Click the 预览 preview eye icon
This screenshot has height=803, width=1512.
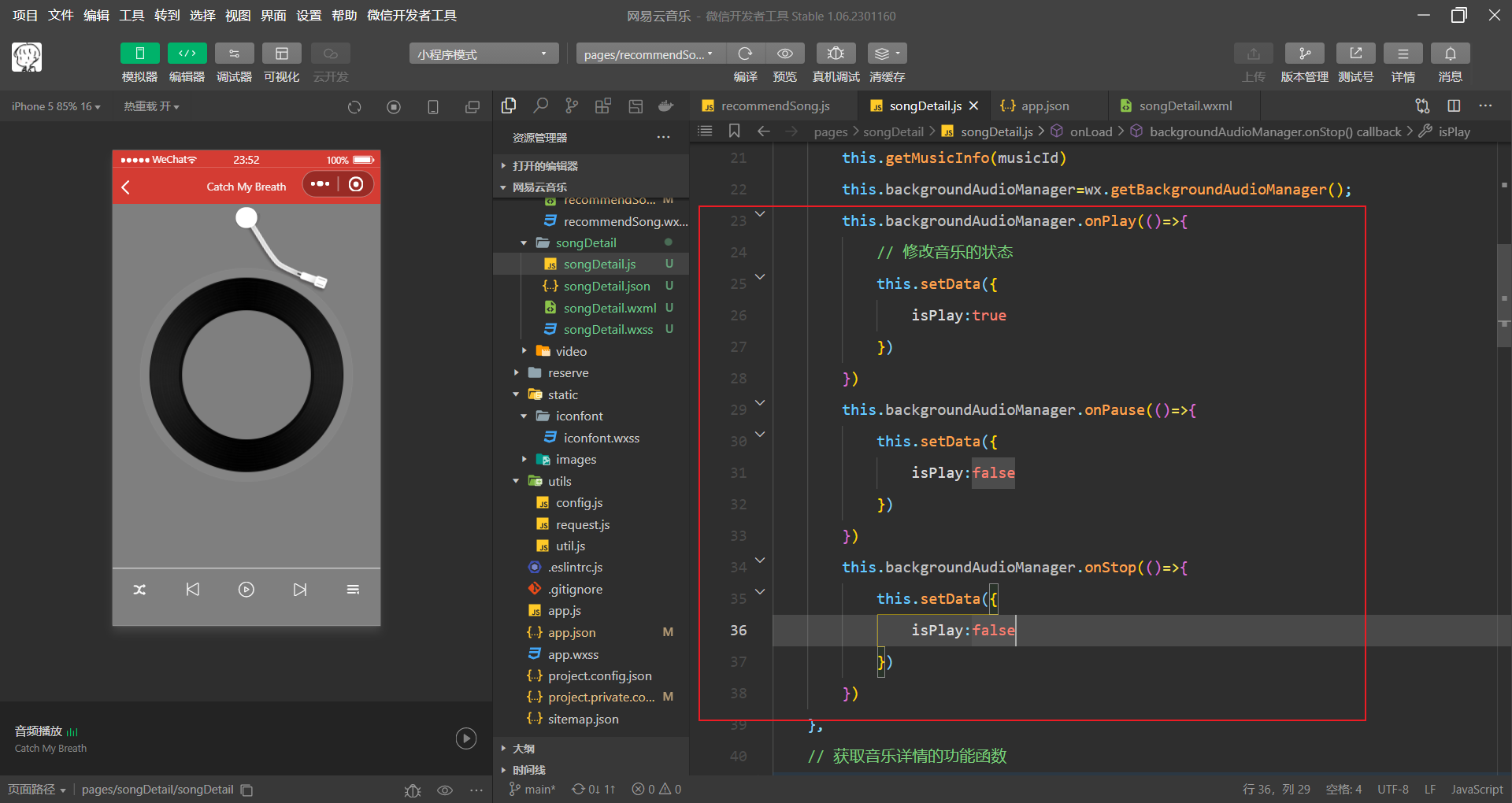click(x=785, y=54)
